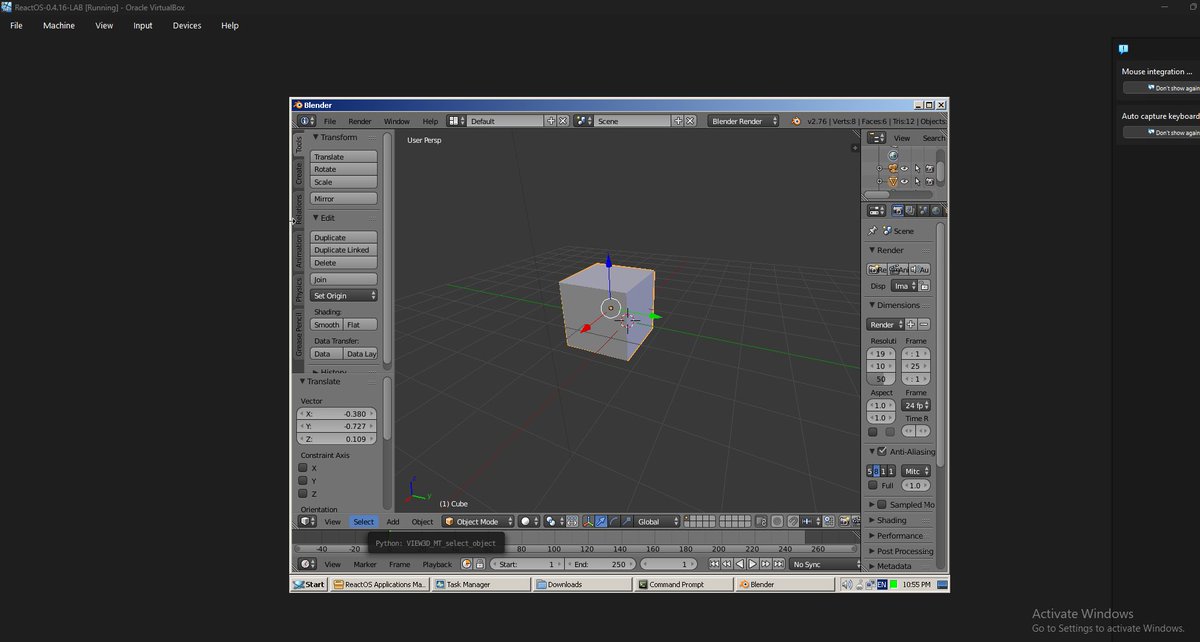
Task: Click the timeline editor type icon
Action: click(307, 564)
